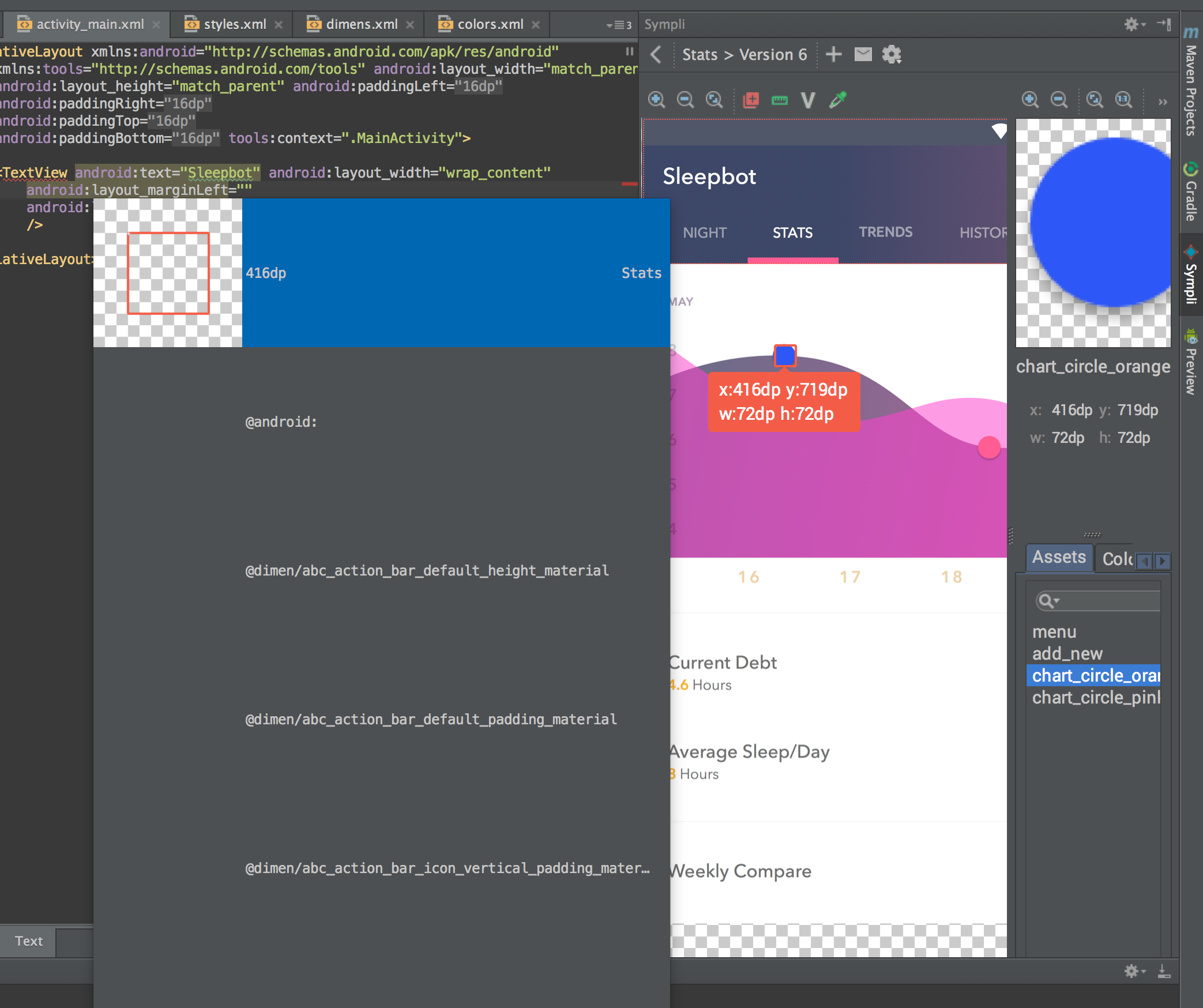Choose the abc_action_bar_default_height_material suggestion

(x=427, y=570)
